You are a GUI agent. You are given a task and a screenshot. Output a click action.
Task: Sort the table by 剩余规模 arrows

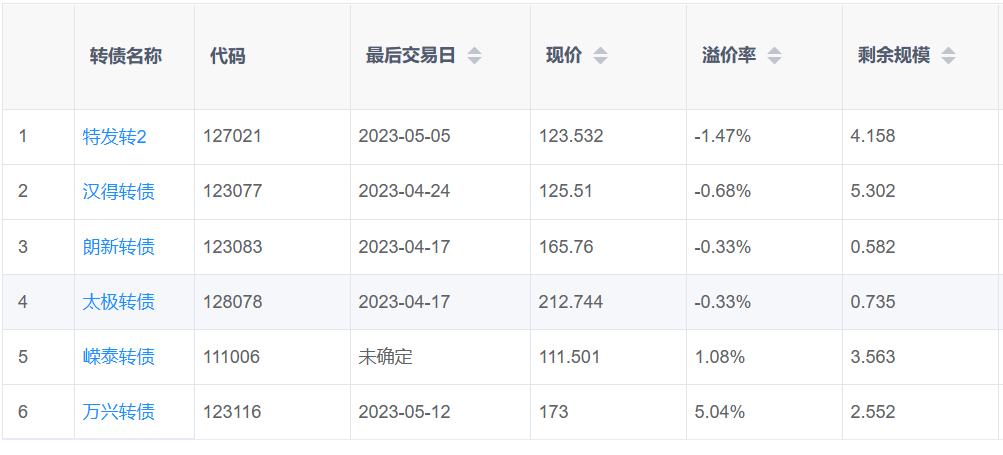[x=948, y=56]
